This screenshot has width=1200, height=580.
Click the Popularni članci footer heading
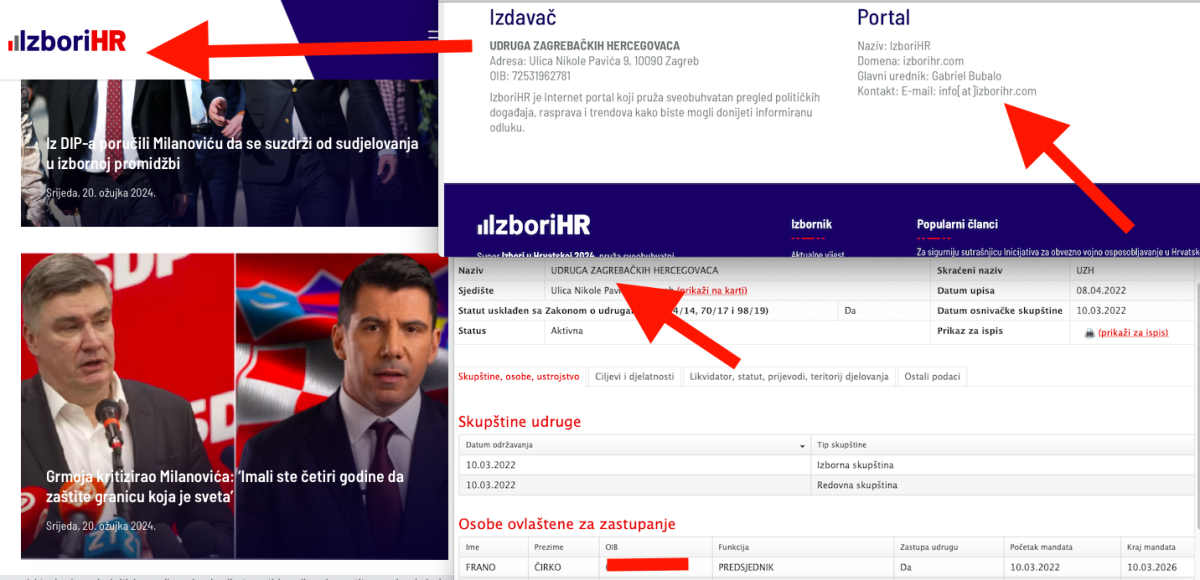pyautogui.click(x=957, y=224)
